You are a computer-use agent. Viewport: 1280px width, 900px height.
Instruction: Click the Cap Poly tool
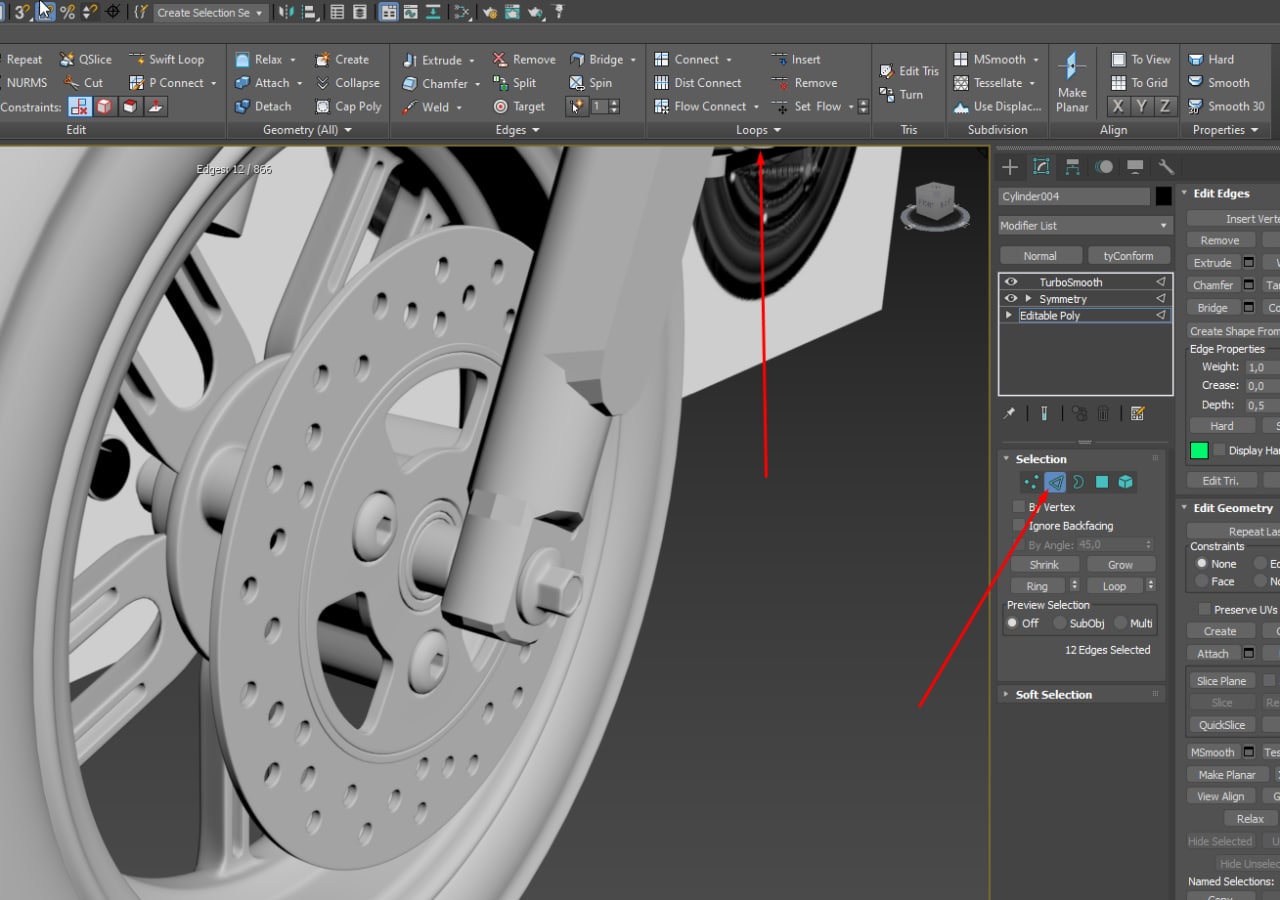click(x=347, y=106)
